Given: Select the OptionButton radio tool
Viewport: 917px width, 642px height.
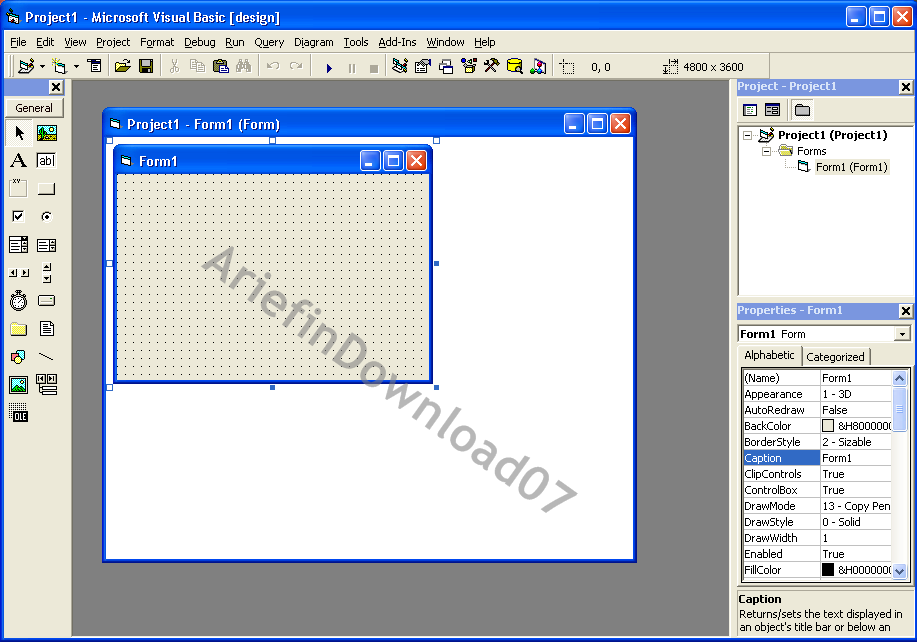Looking at the screenshot, I should click(x=46, y=215).
